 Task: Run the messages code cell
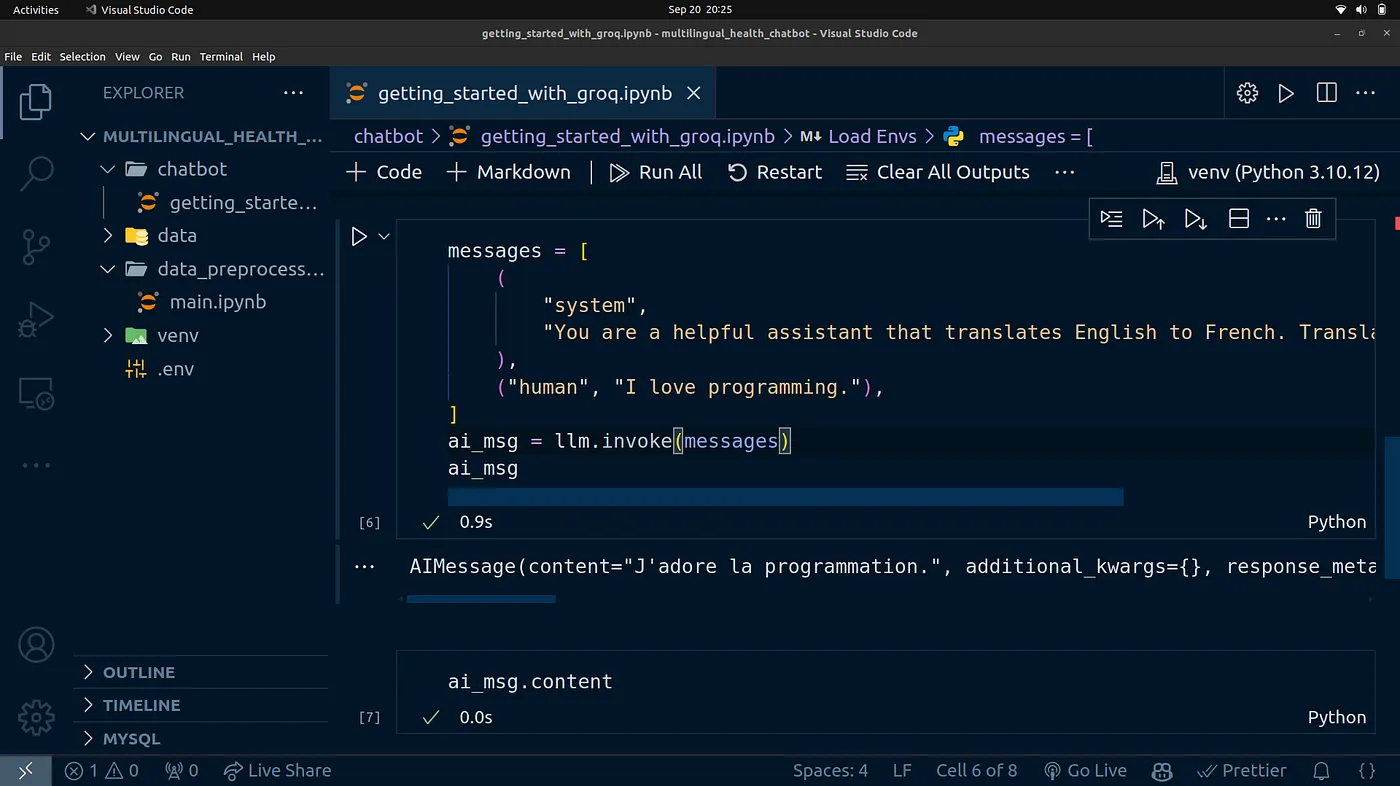point(359,237)
